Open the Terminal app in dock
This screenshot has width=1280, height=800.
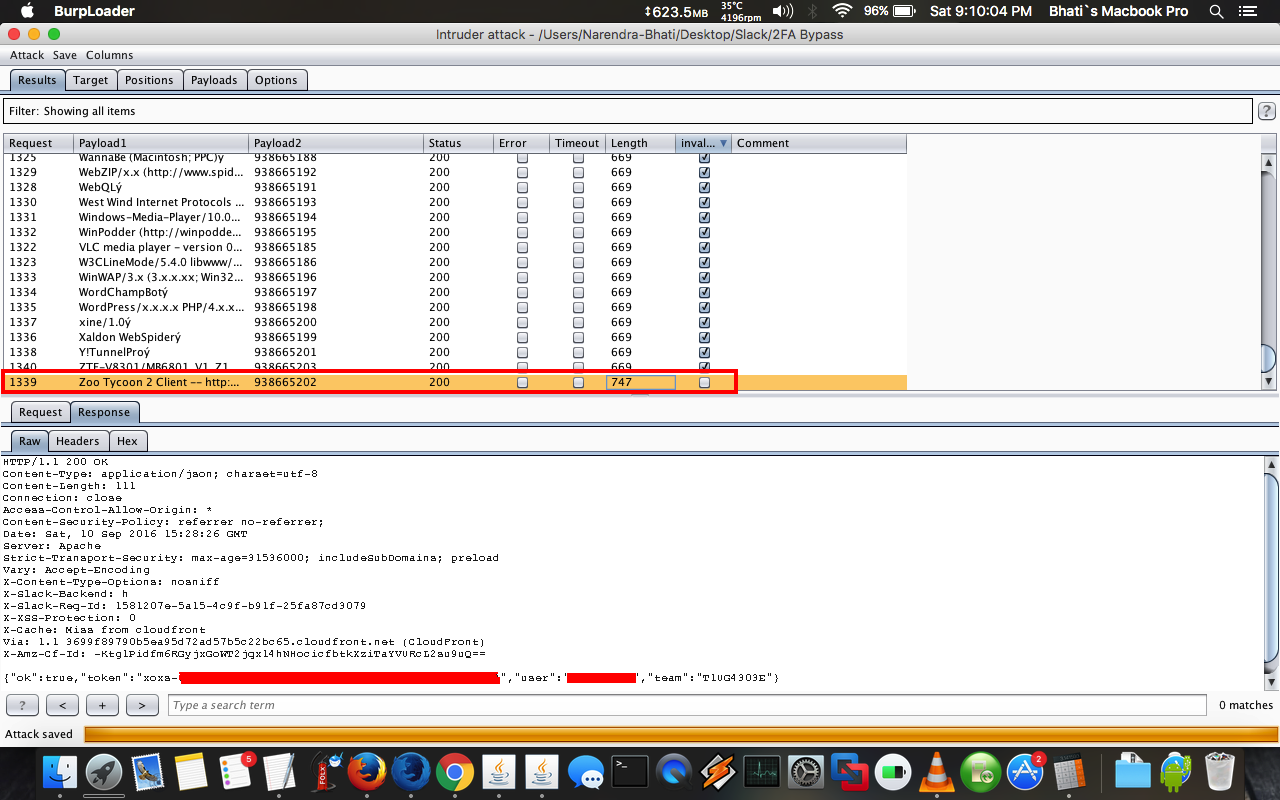click(x=630, y=772)
